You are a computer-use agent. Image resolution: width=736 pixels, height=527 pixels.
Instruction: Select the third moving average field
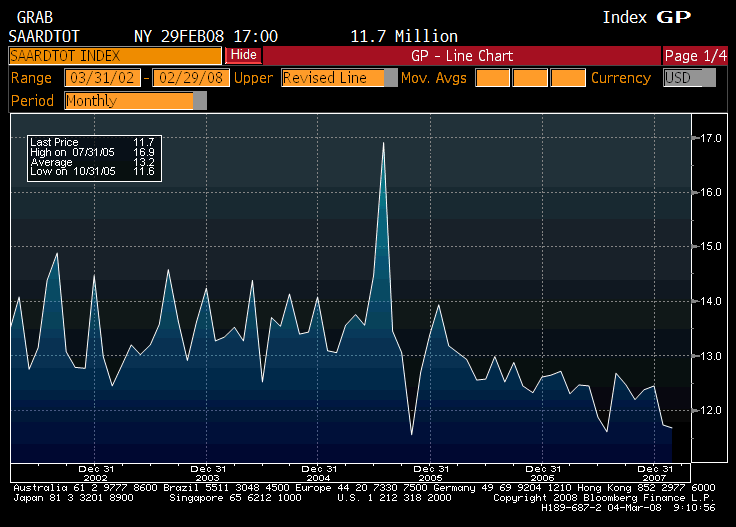[568, 78]
